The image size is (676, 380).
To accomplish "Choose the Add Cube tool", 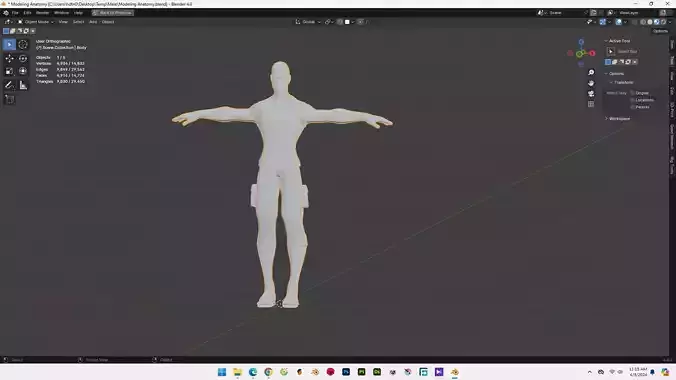I will (9, 100).
